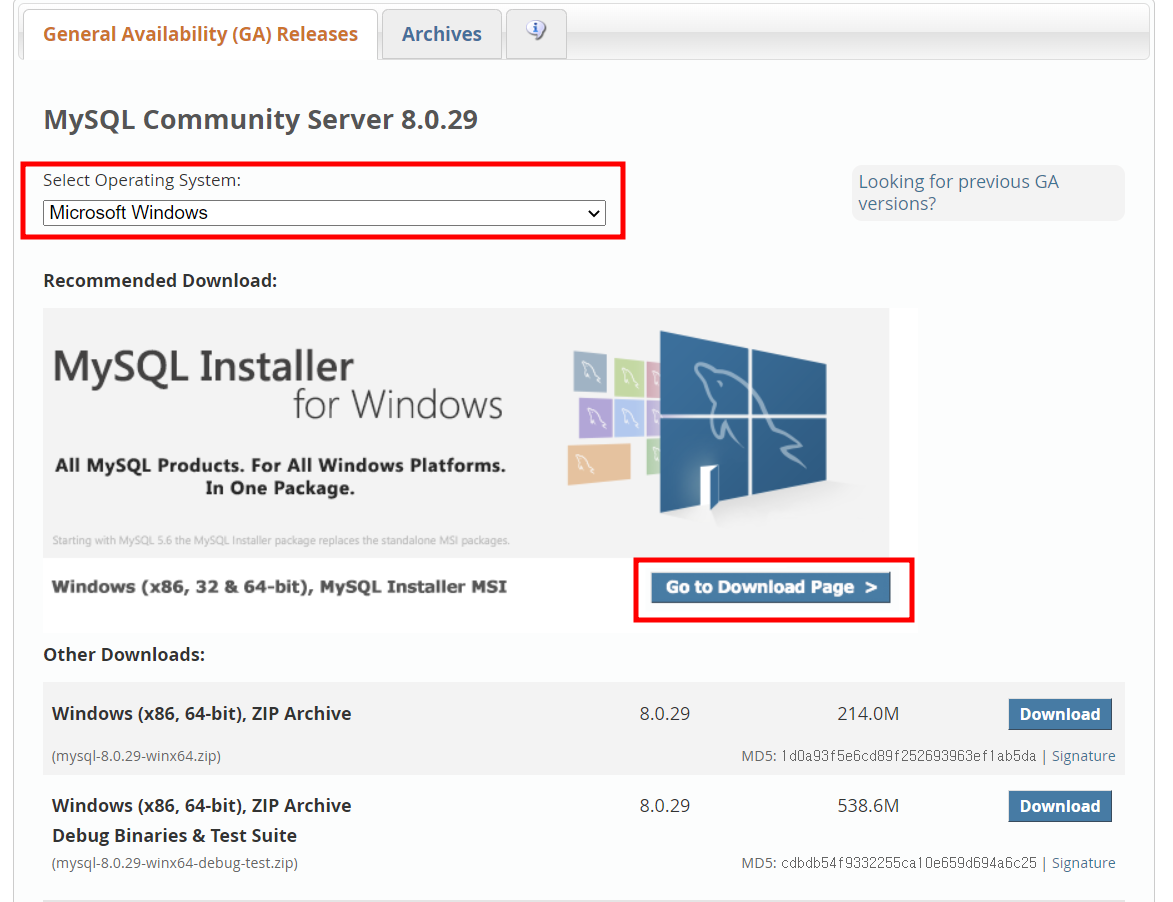Click the MySQL Community Server 8.0.29 heading
Screen dimensions: 1173x902
260,120
